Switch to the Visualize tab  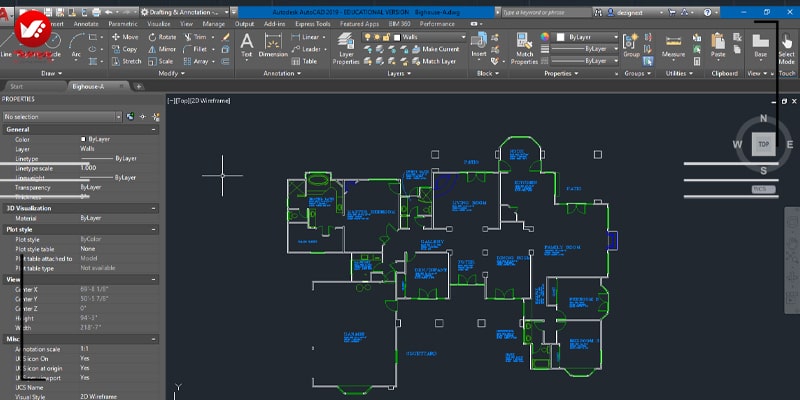pyautogui.click(x=159, y=24)
